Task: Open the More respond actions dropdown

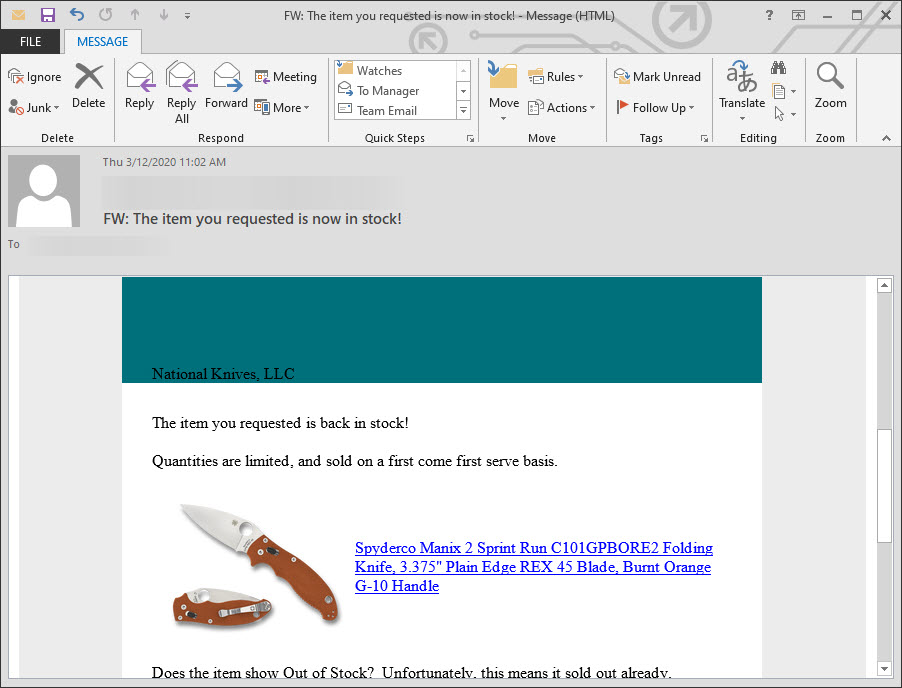Action: tap(282, 108)
